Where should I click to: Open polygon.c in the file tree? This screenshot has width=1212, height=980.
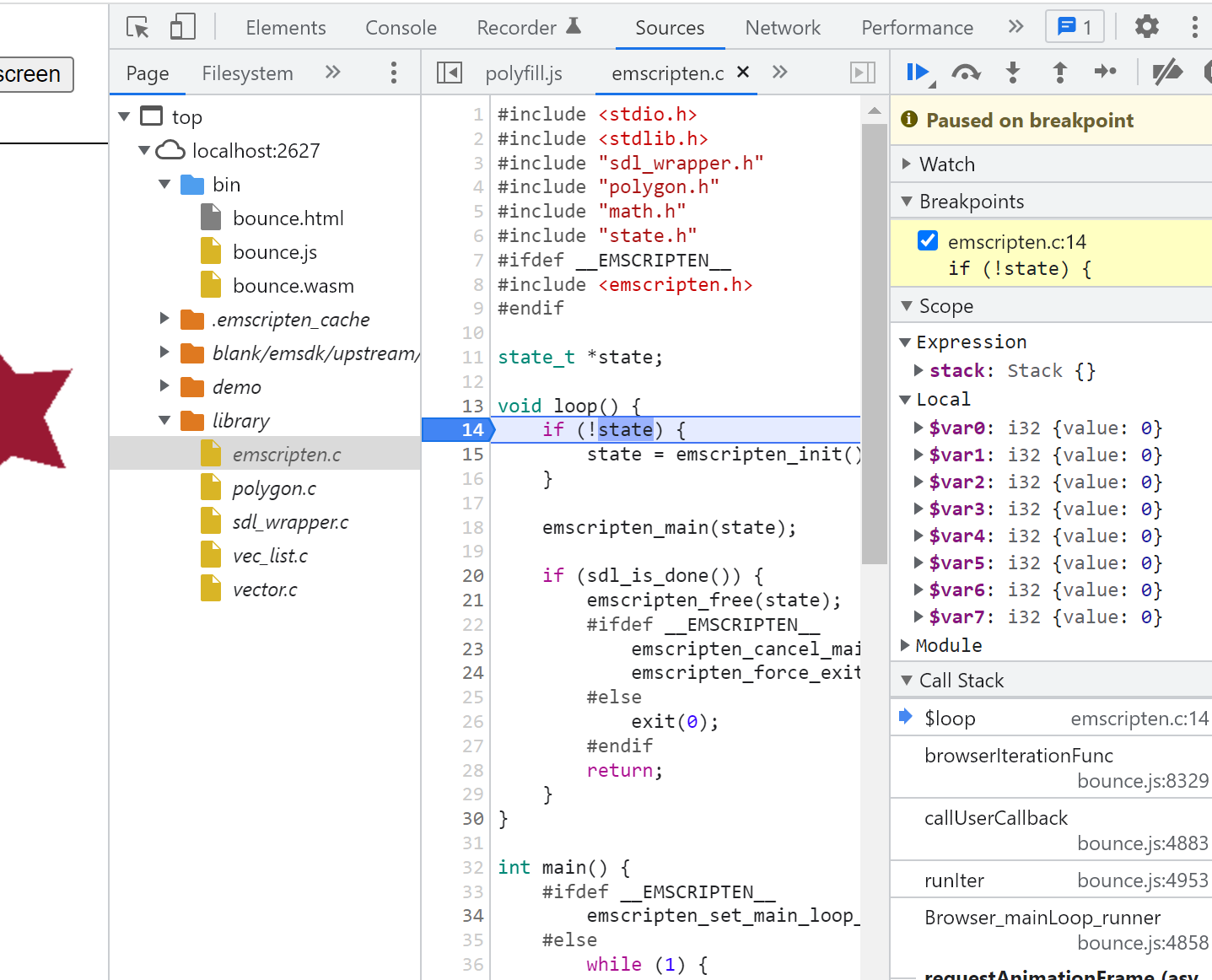[274, 488]
